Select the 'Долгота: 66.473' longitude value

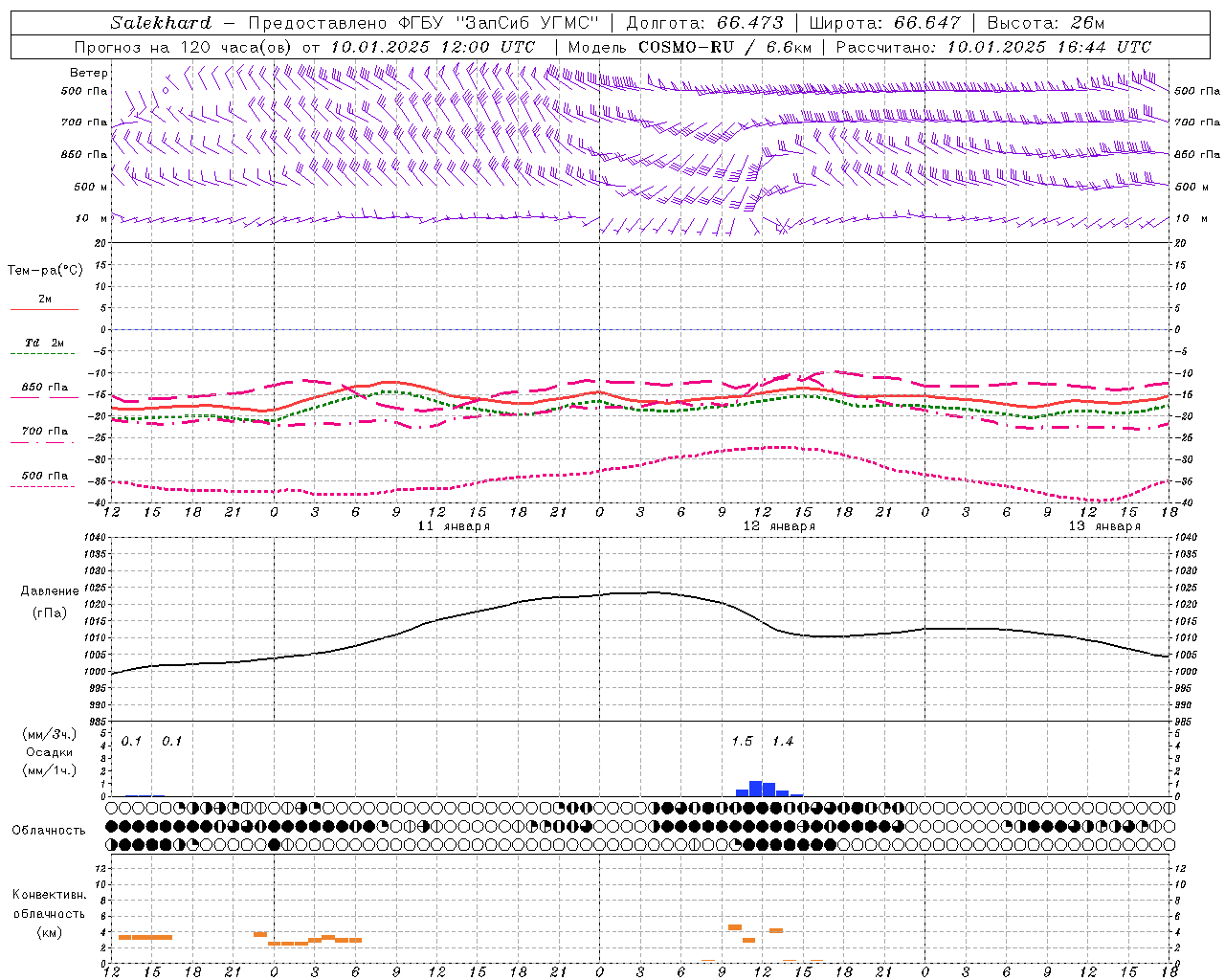click(704, 23)
